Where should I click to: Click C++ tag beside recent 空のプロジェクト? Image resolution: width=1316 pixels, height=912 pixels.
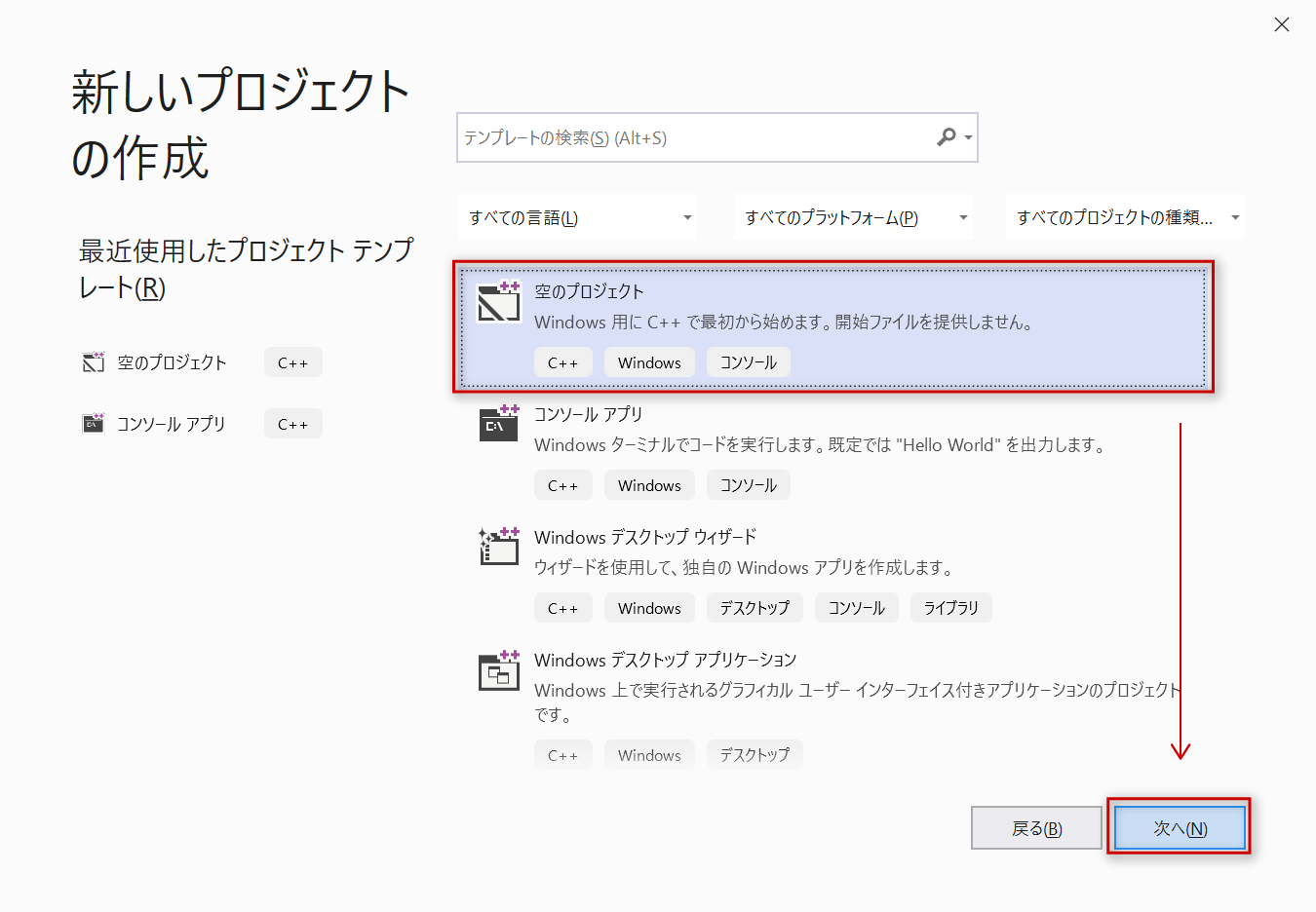coord(292,362)
